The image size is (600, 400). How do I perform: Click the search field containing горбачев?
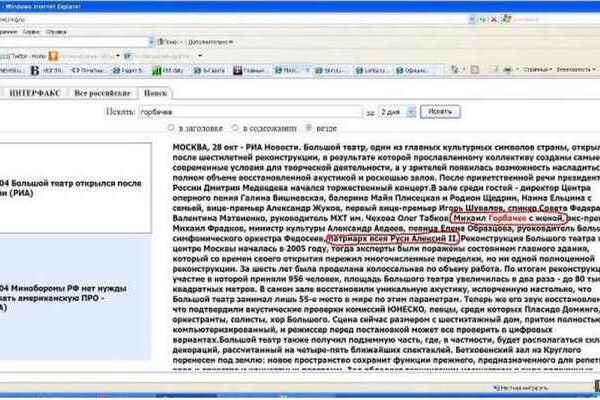click(251, 112)
